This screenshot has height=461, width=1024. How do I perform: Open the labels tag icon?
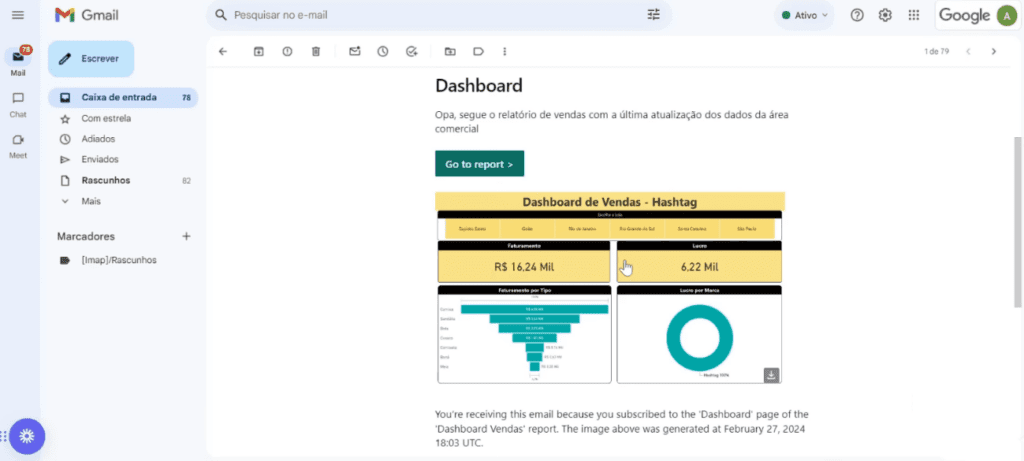click(x=478, y=52)
